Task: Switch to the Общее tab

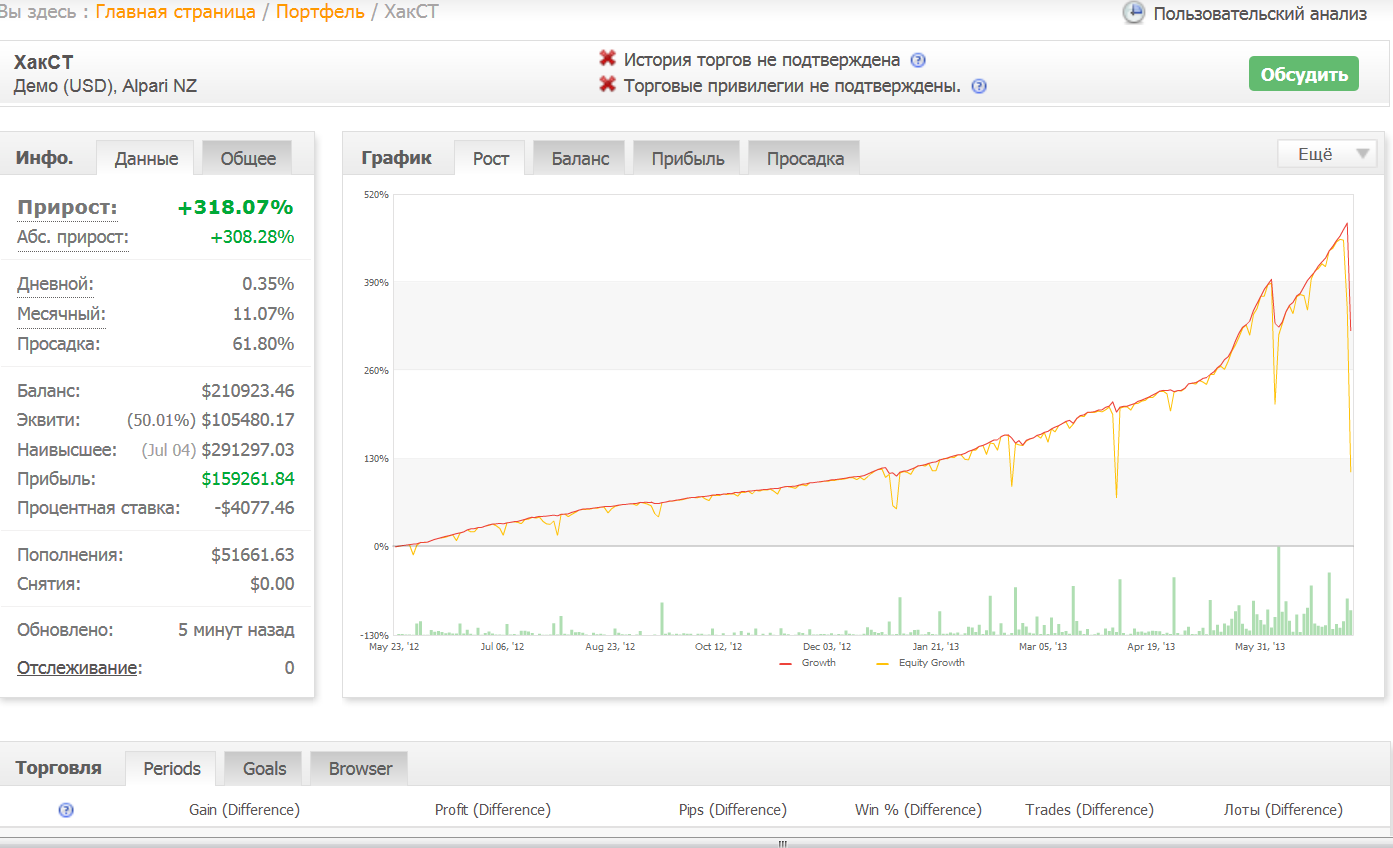Action: pos(248,158)
